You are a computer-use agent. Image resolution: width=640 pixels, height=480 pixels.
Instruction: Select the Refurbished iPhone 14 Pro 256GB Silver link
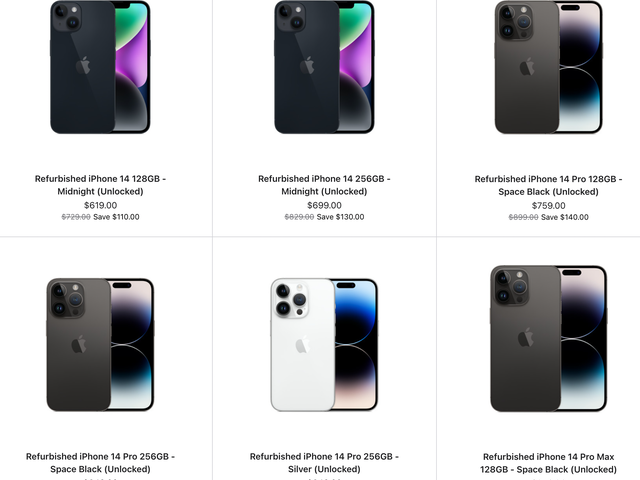[x=324, y=463]
